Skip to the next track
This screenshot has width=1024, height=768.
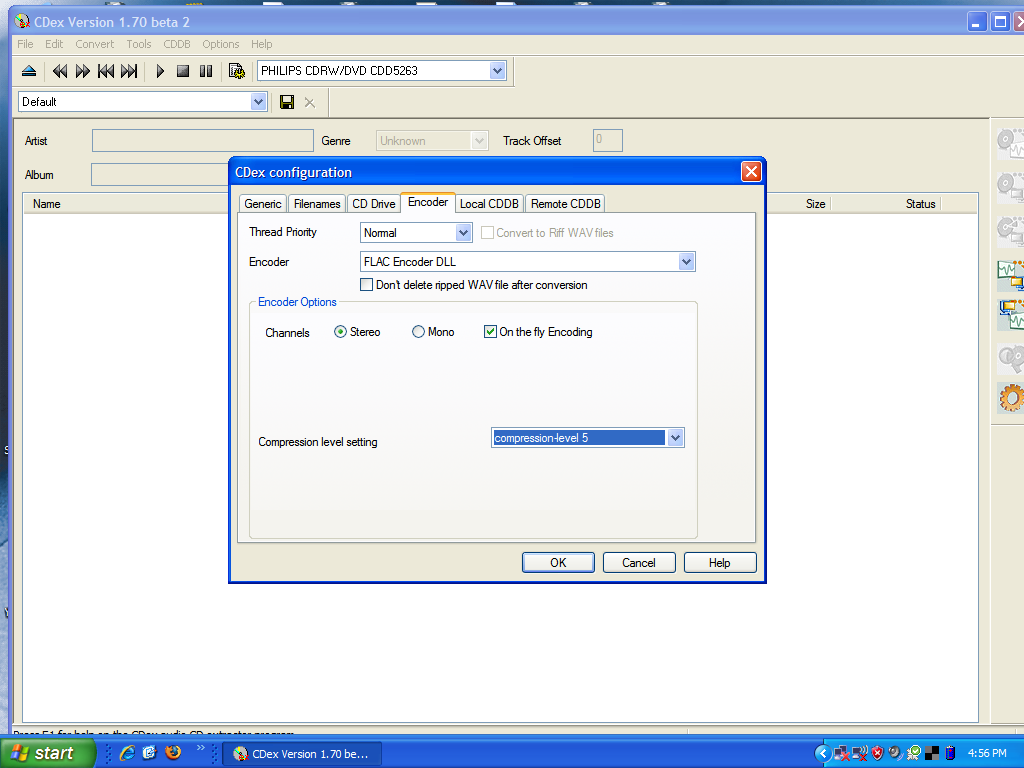[x=129, y=71]
